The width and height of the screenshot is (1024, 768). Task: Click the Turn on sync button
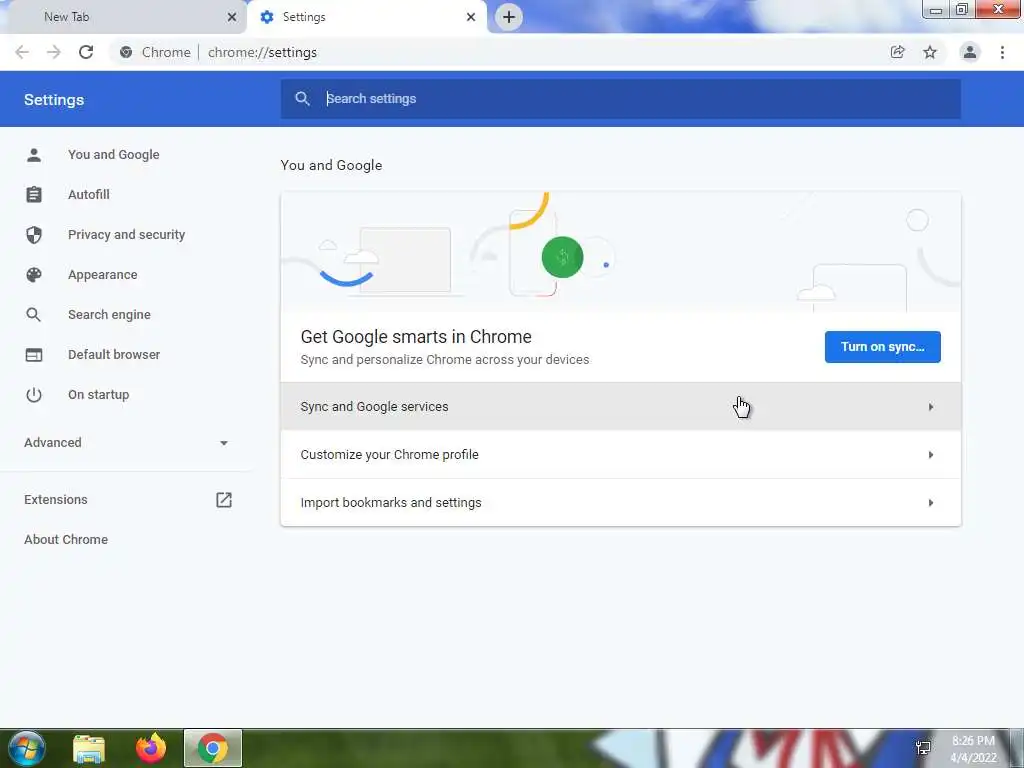pos(882,347)
